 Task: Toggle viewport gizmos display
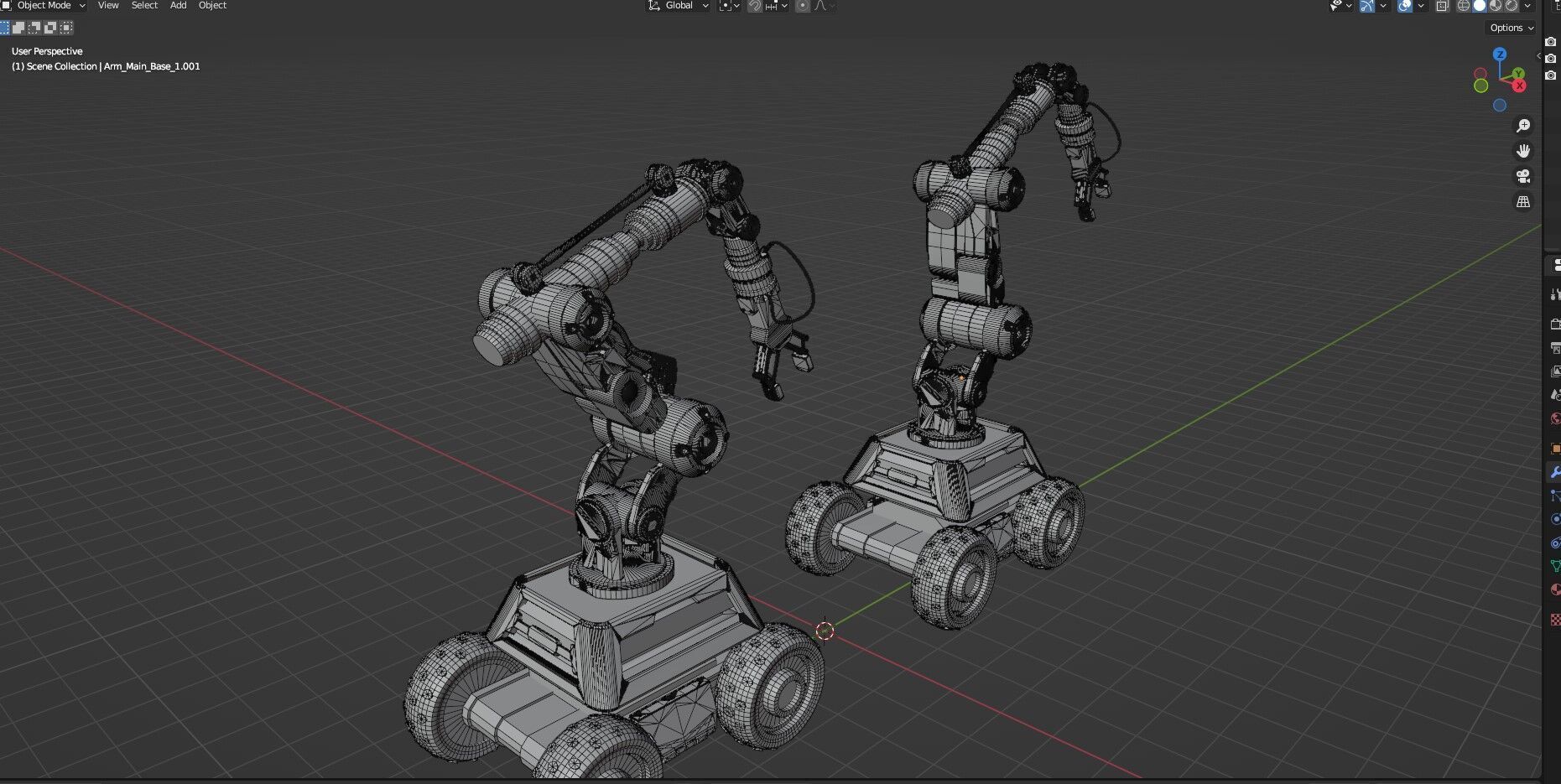coord(1366,6)
